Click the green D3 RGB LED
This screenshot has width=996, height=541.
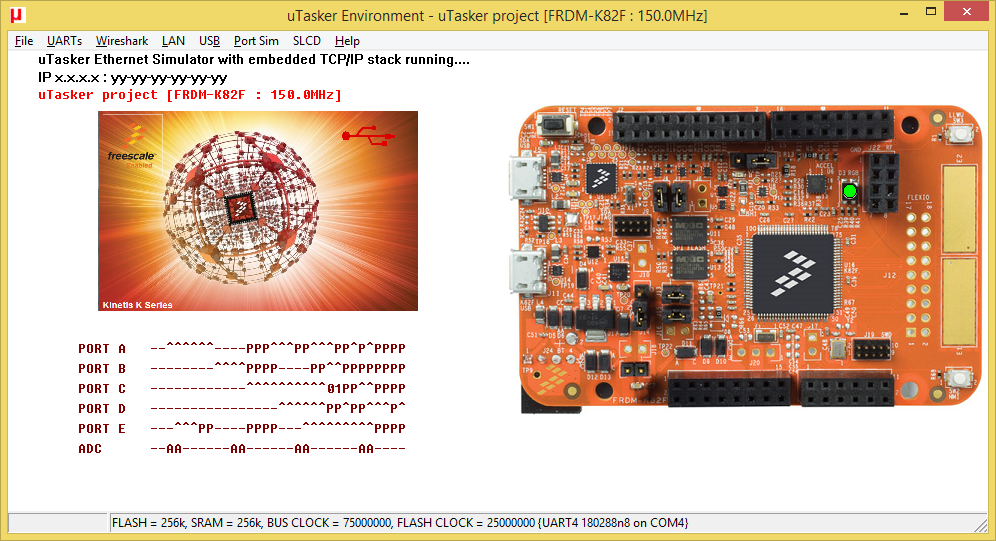click(850, 191)
